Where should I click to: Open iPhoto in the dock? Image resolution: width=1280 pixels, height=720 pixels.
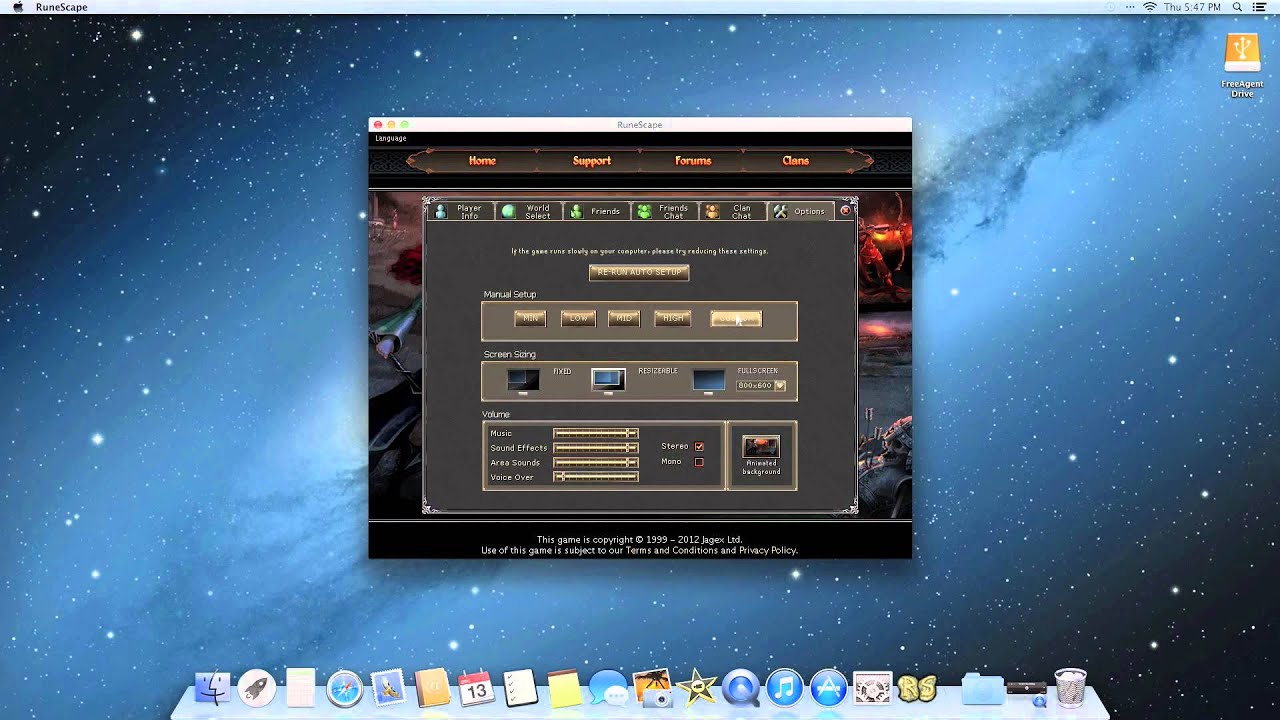652,688
